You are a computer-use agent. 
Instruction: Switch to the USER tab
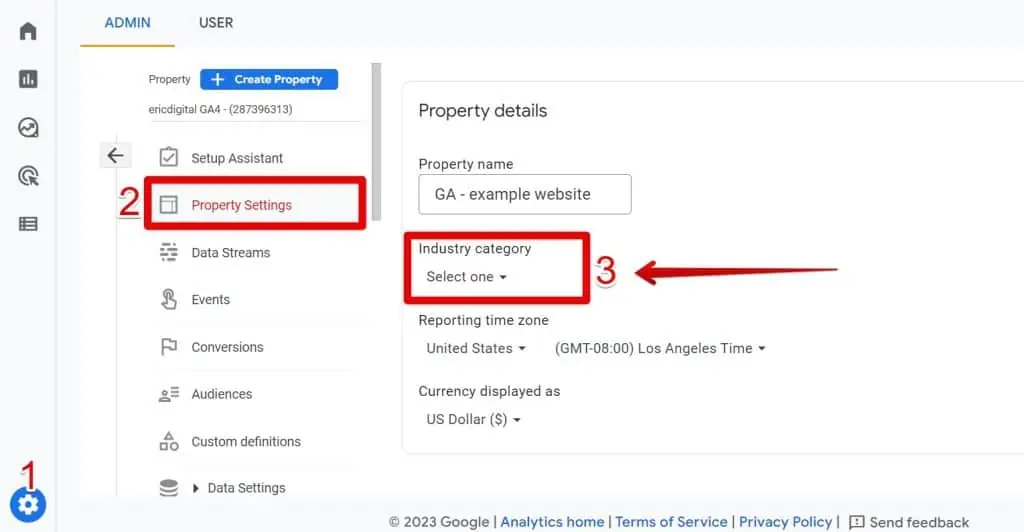coord(216,22)
